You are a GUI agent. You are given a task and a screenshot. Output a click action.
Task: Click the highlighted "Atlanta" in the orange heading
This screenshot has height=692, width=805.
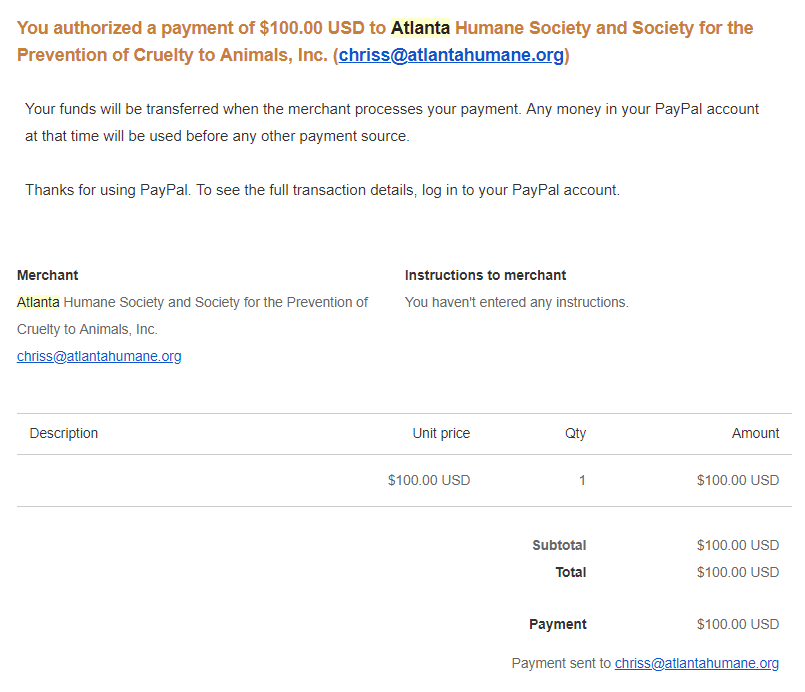[x=420, y=28]
